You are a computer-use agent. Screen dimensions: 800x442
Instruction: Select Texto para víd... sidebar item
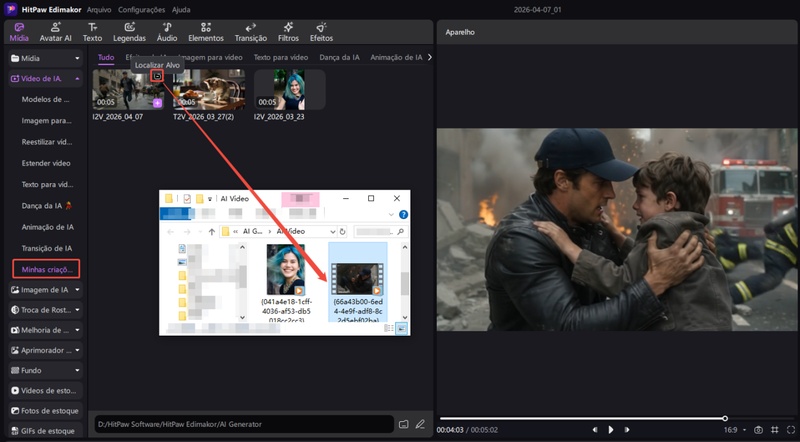click(x=47, y=184)
